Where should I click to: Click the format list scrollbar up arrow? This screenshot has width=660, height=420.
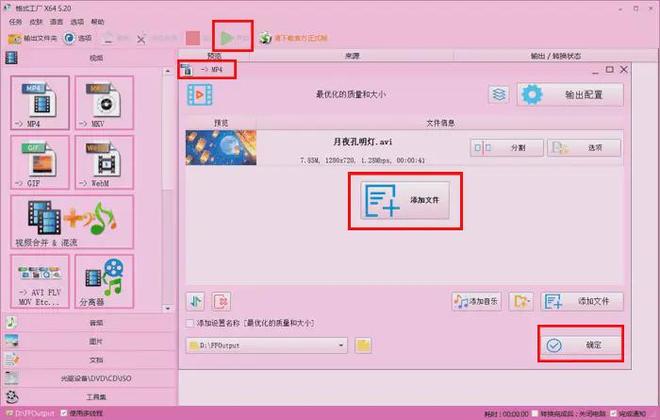click(168, 71)
